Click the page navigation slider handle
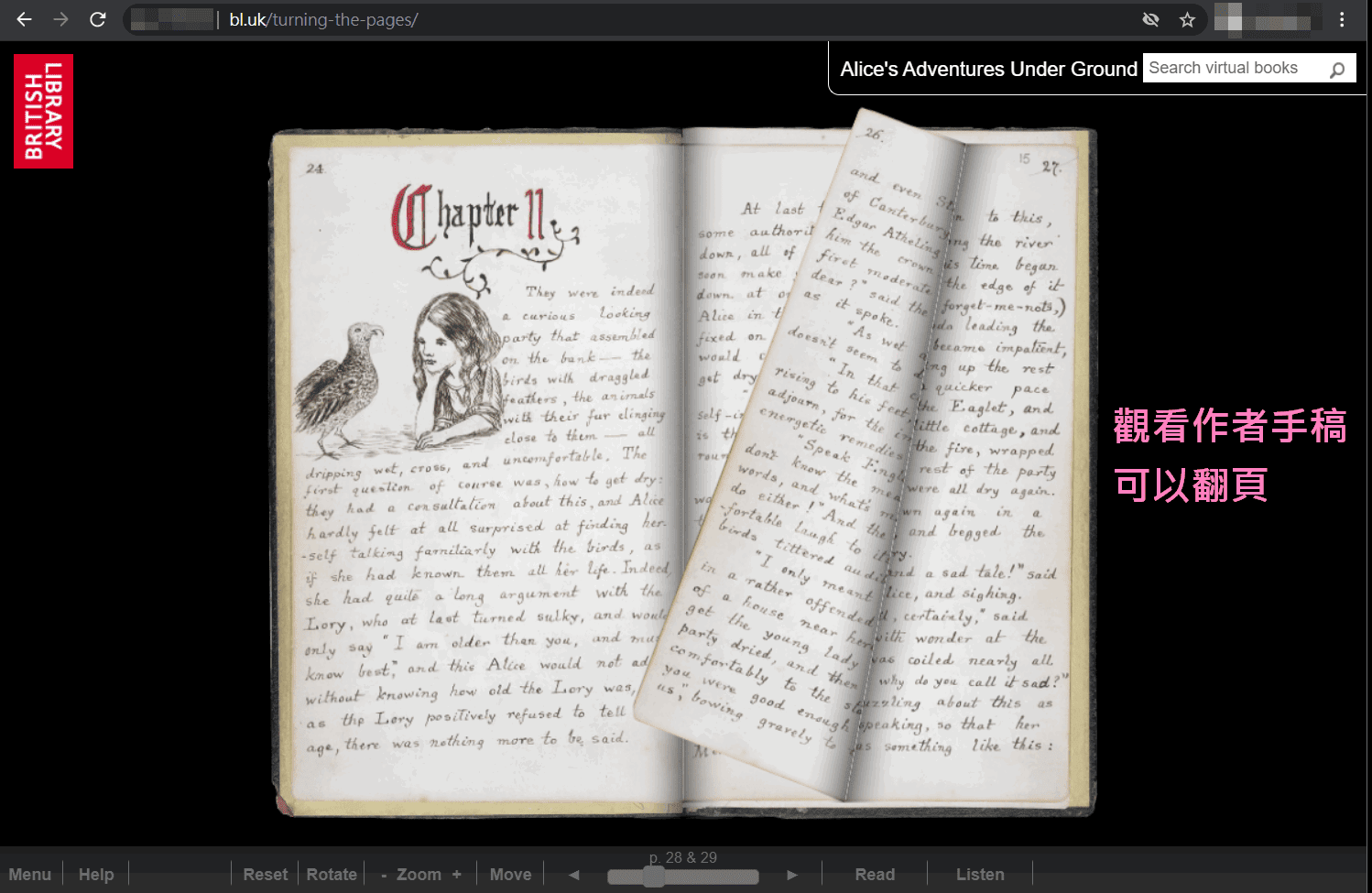 tap(653, 877)
